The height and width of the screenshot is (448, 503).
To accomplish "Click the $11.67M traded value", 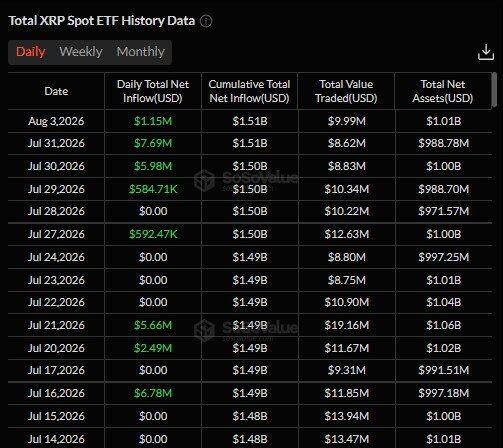I will 347,348.
